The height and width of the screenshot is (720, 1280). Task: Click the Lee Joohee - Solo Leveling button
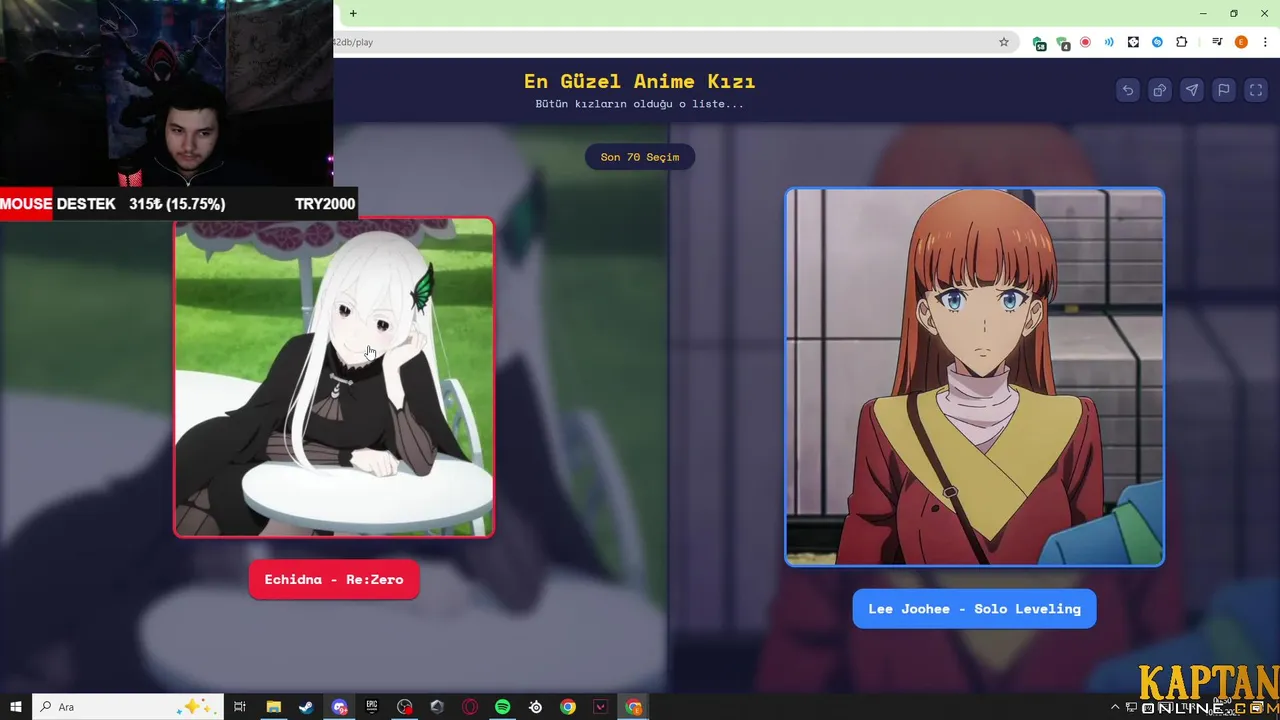(x=974, y=609)
